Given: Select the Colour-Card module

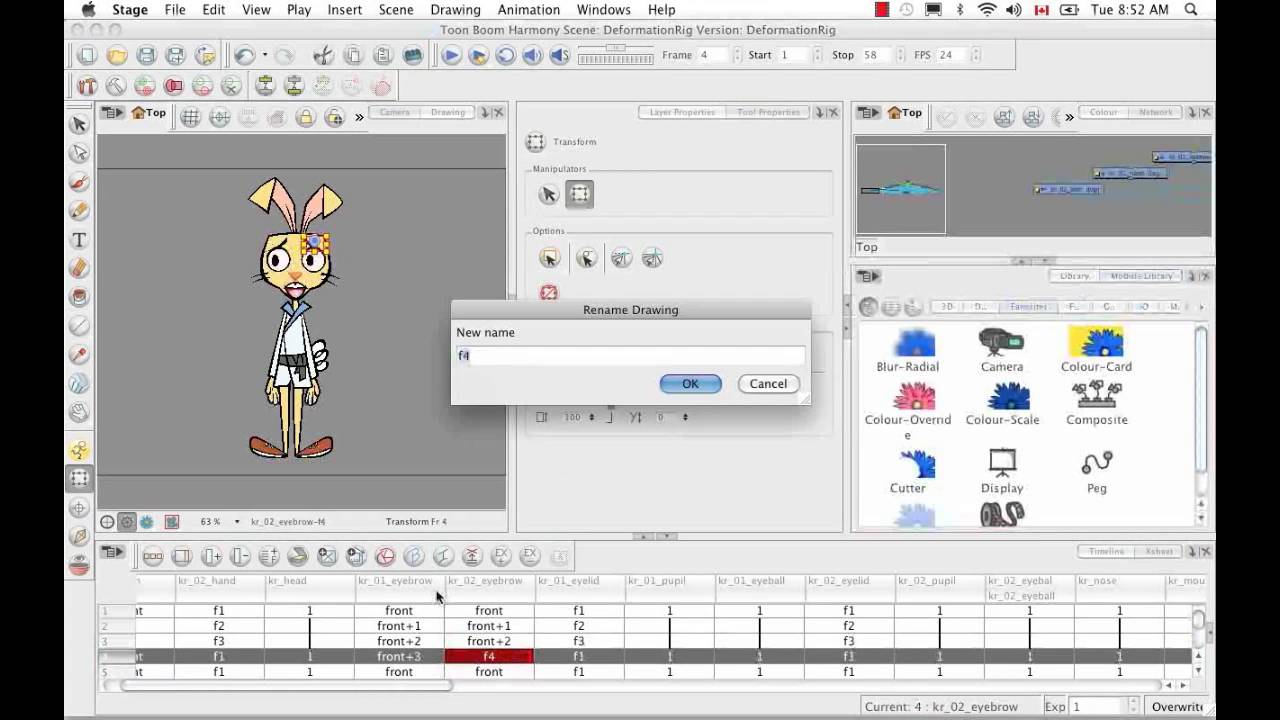Looking at the screenshot, I should pyautogui.click(x=1096, y=349).
